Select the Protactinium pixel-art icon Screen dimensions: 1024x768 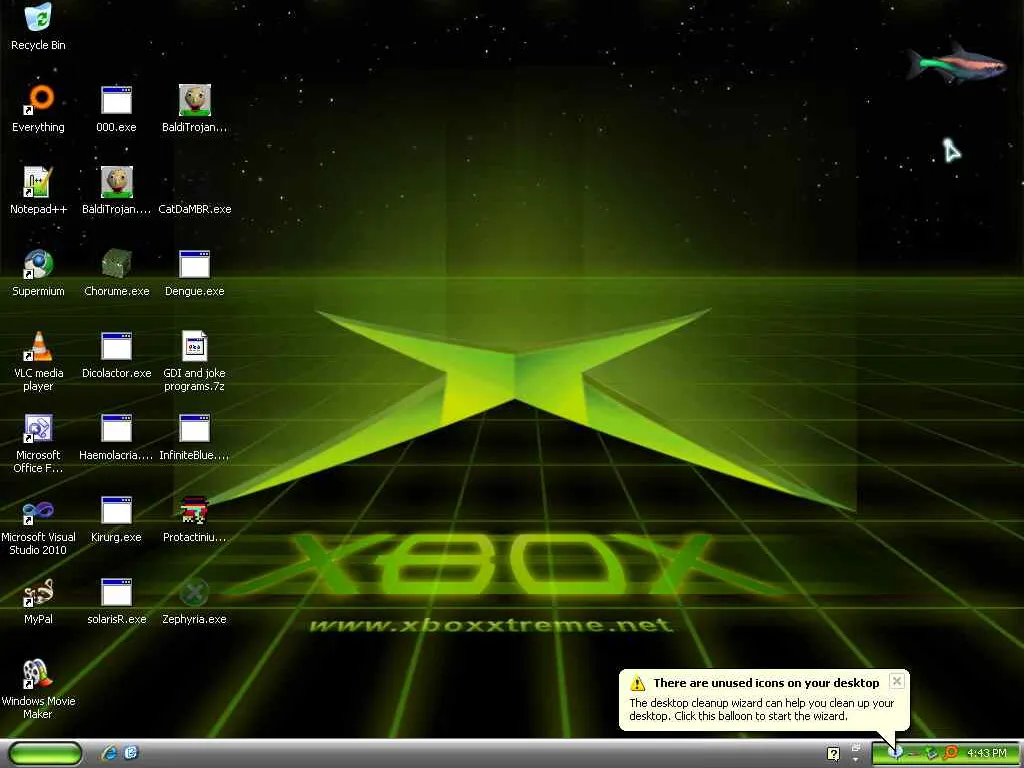[195, 510]
